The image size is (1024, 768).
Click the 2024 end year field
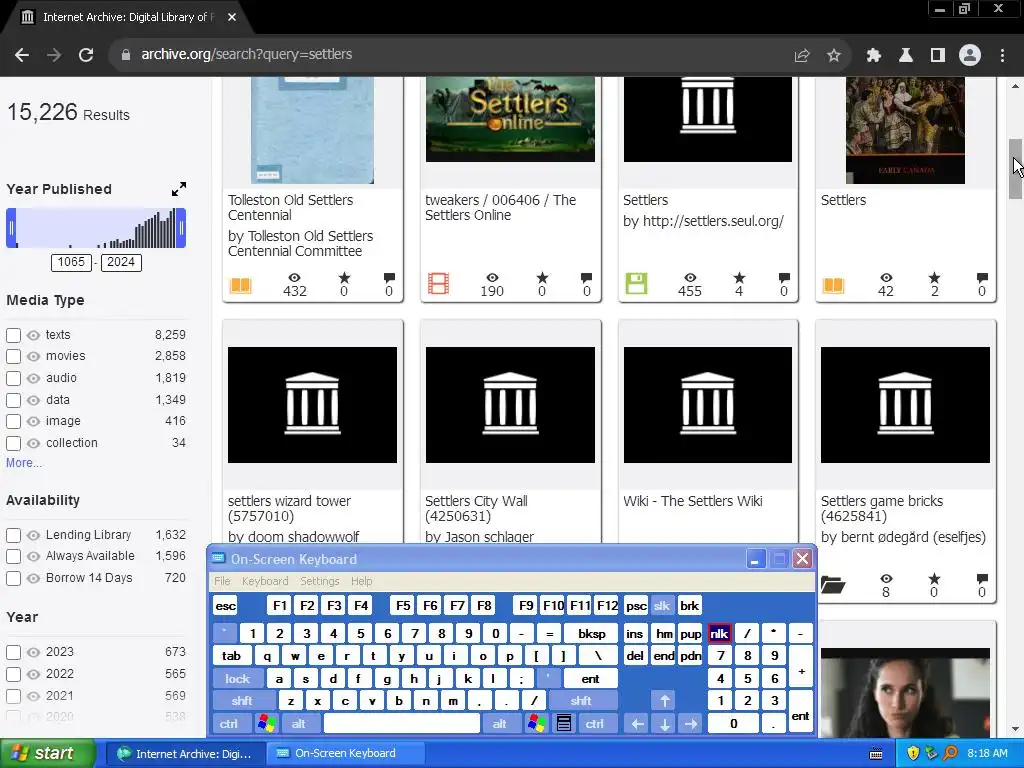121,262
